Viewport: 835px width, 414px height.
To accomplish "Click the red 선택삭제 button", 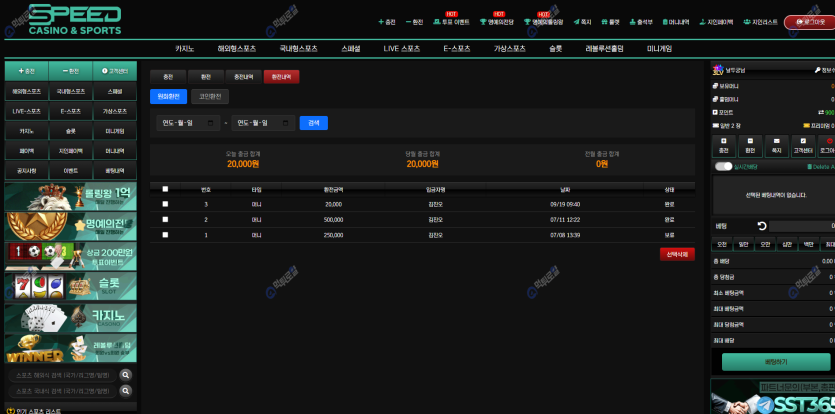I will [677, 254].
